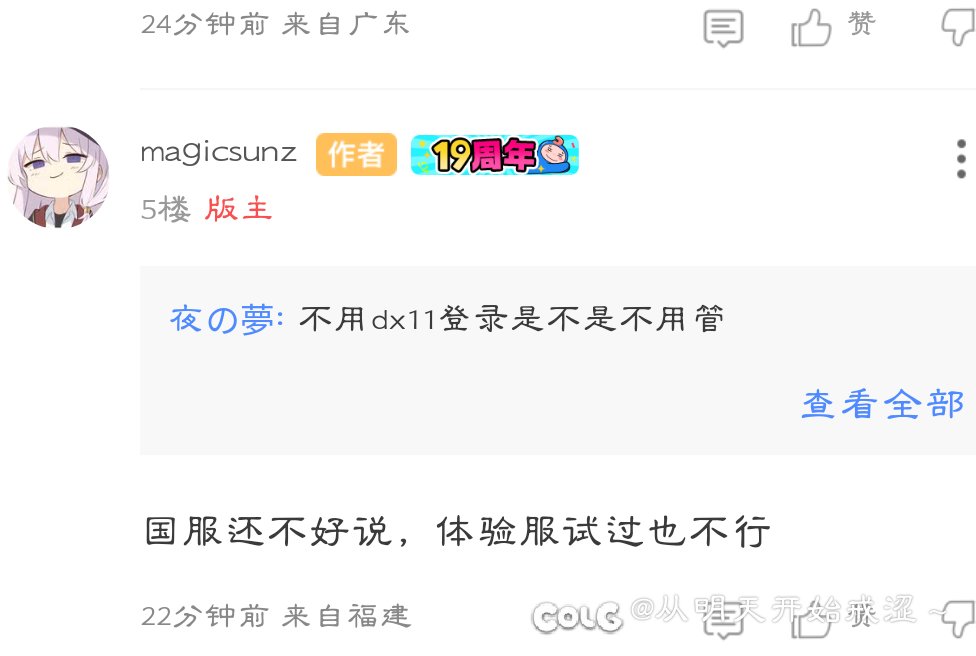Image resolution: width=976 pixels, height=656 pixels.
Task: Dislike the comment from Guangdong
Action: 959,28
